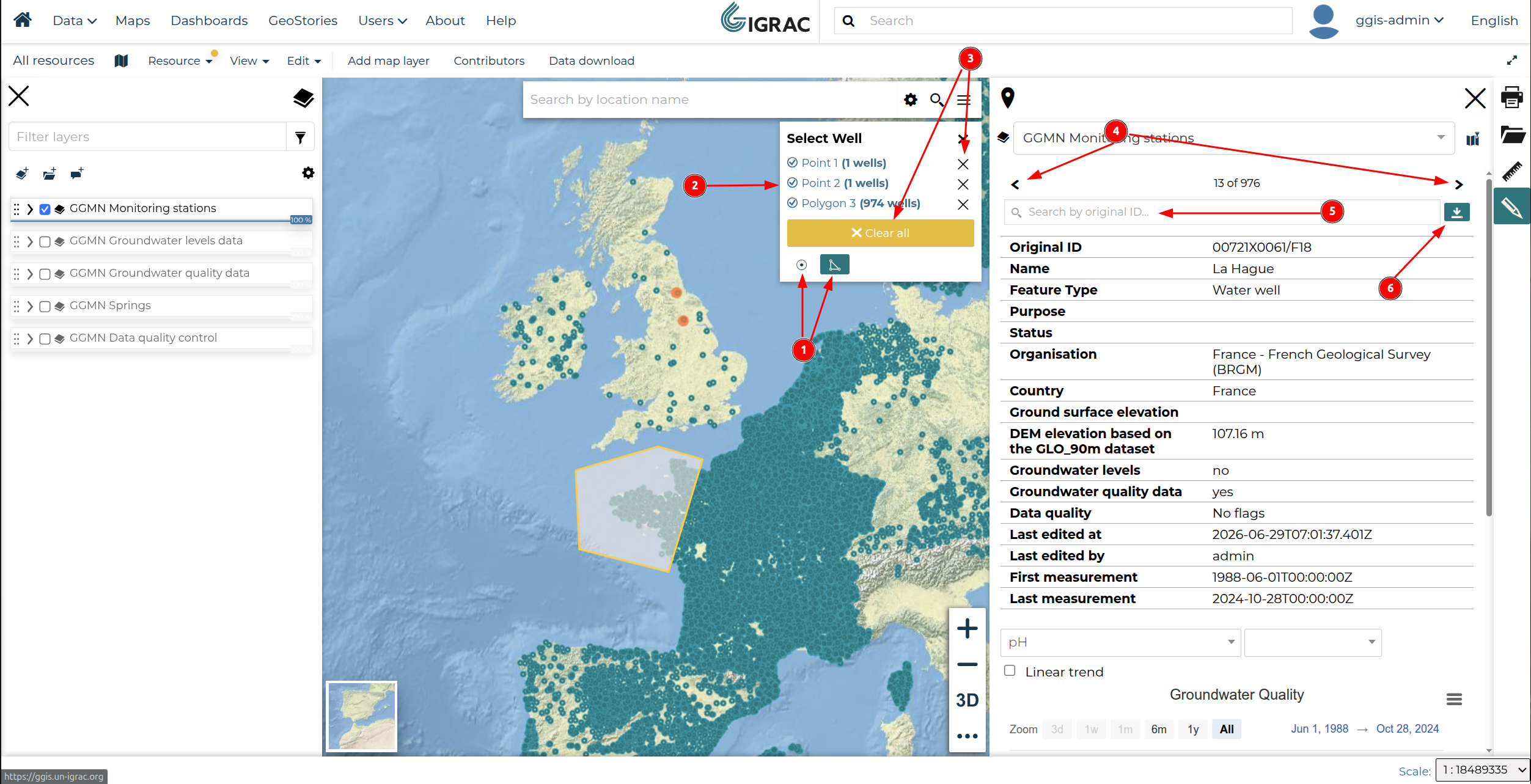Click Add map layer

388,60
